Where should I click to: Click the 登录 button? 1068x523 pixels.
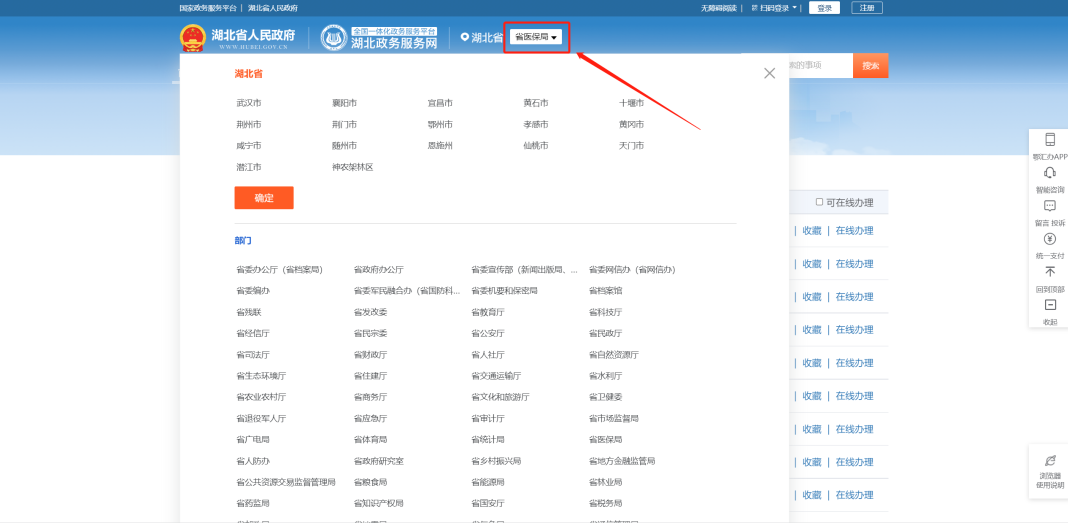point(824,8)
